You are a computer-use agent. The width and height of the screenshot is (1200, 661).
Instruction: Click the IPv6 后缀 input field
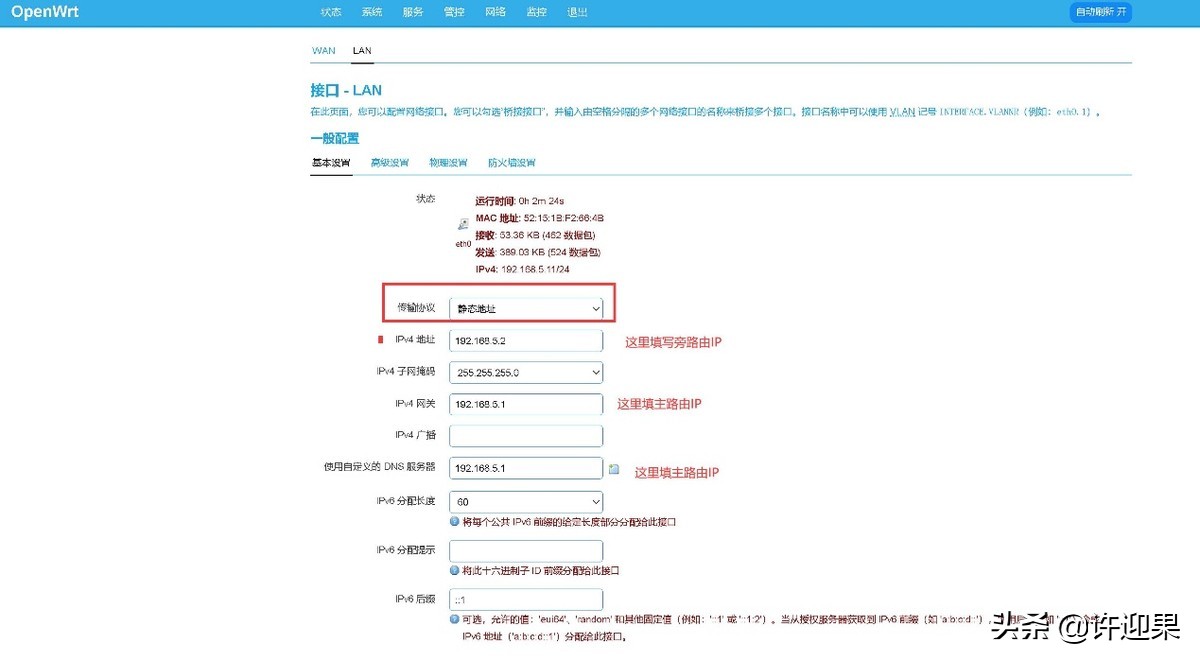525,599
